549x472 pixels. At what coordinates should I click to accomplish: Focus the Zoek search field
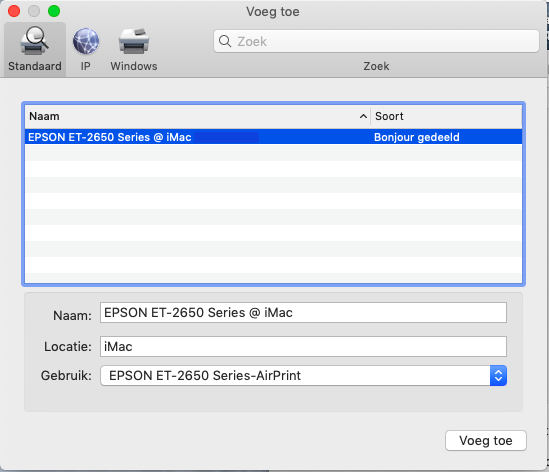(376, 41)
